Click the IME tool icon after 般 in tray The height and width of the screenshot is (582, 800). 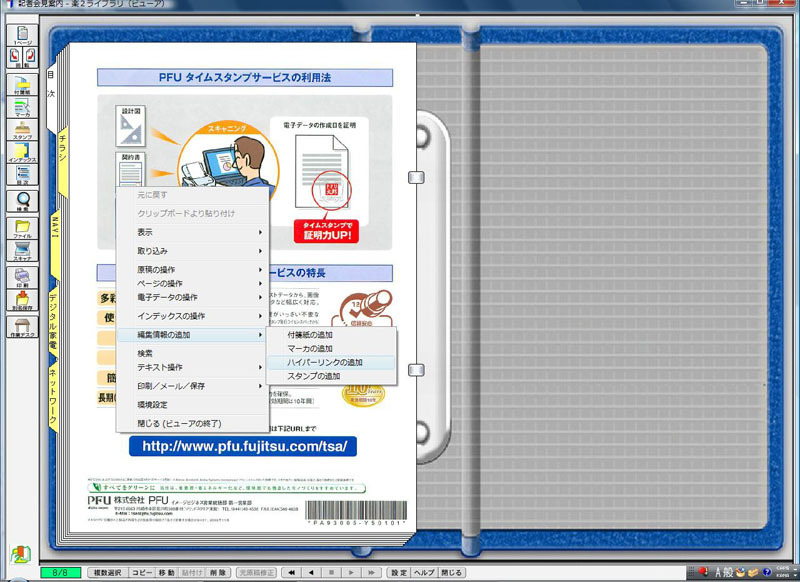(x=740, y=572)
